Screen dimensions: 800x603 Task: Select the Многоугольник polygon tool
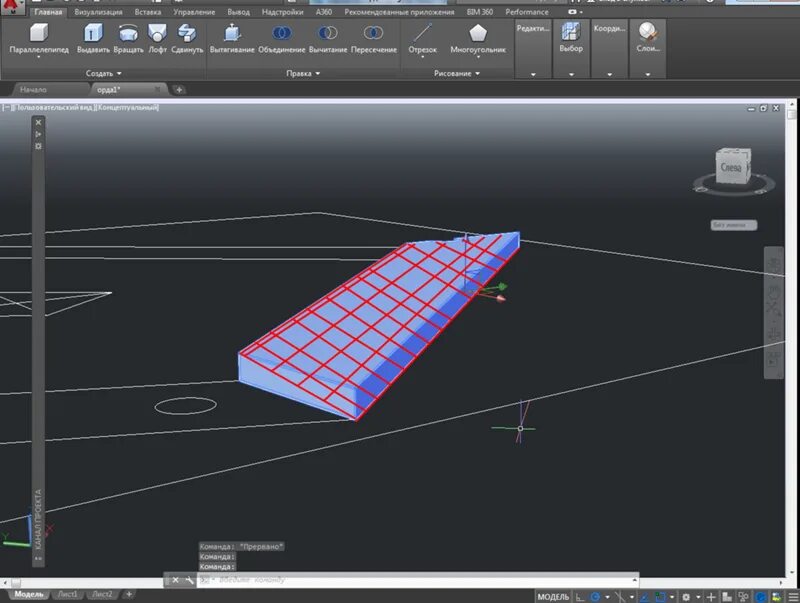[x=478, y=38]
